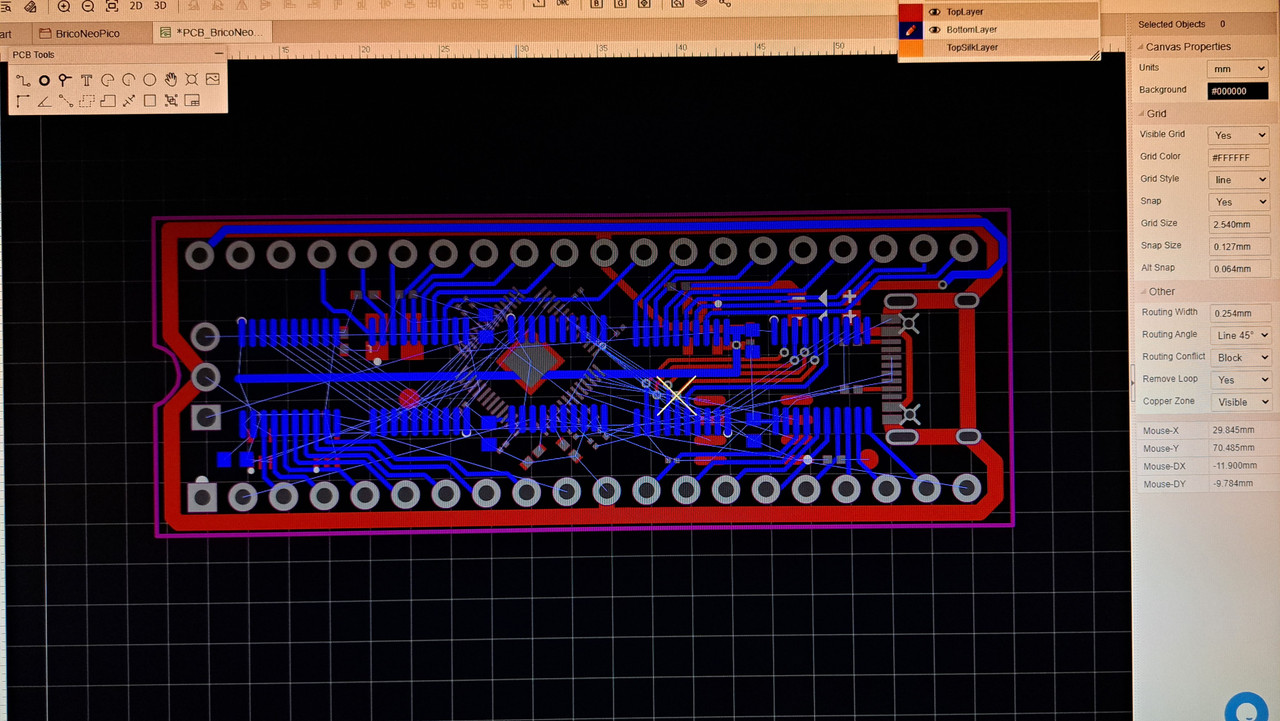Click the Mouse-X value 29.845mm
This screenshot has height=721, width=1280.
click(1233, 430)
